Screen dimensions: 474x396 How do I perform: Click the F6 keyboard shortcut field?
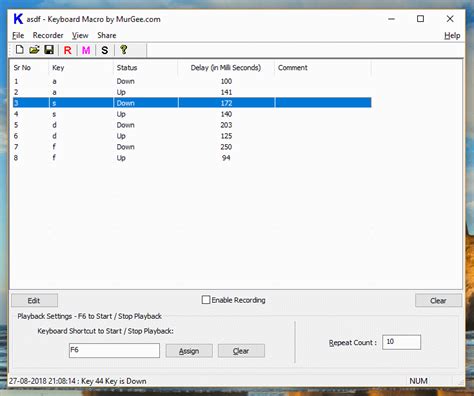[114, 350]
